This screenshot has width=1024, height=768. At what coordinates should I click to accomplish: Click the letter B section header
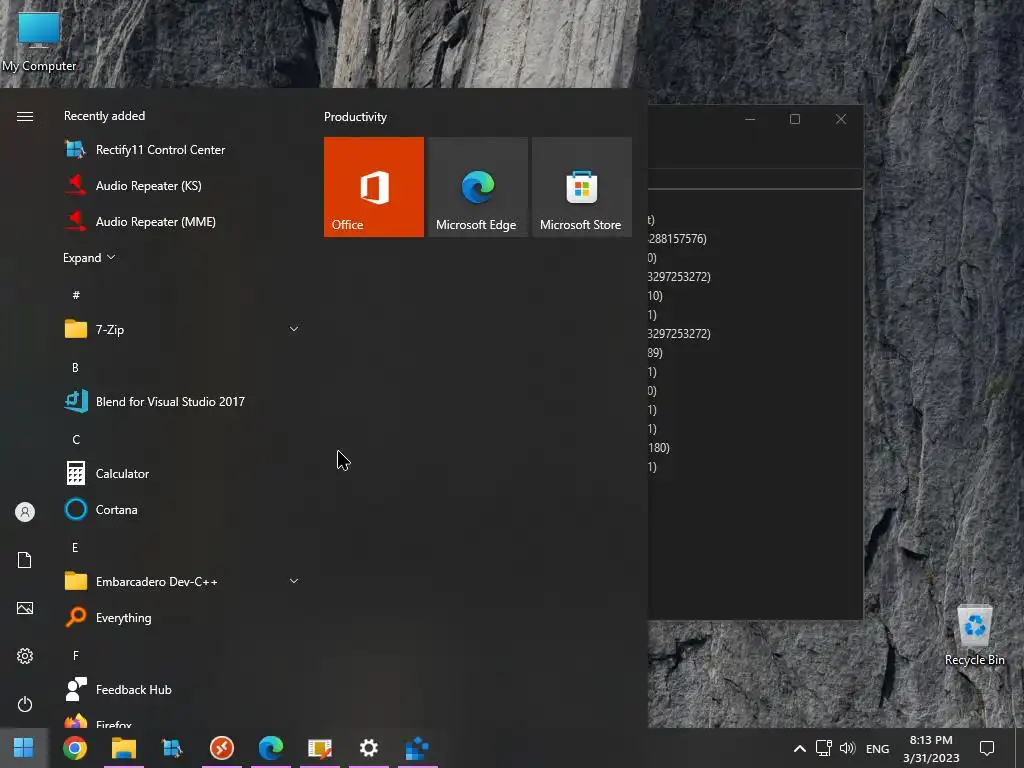pos(75,368)
